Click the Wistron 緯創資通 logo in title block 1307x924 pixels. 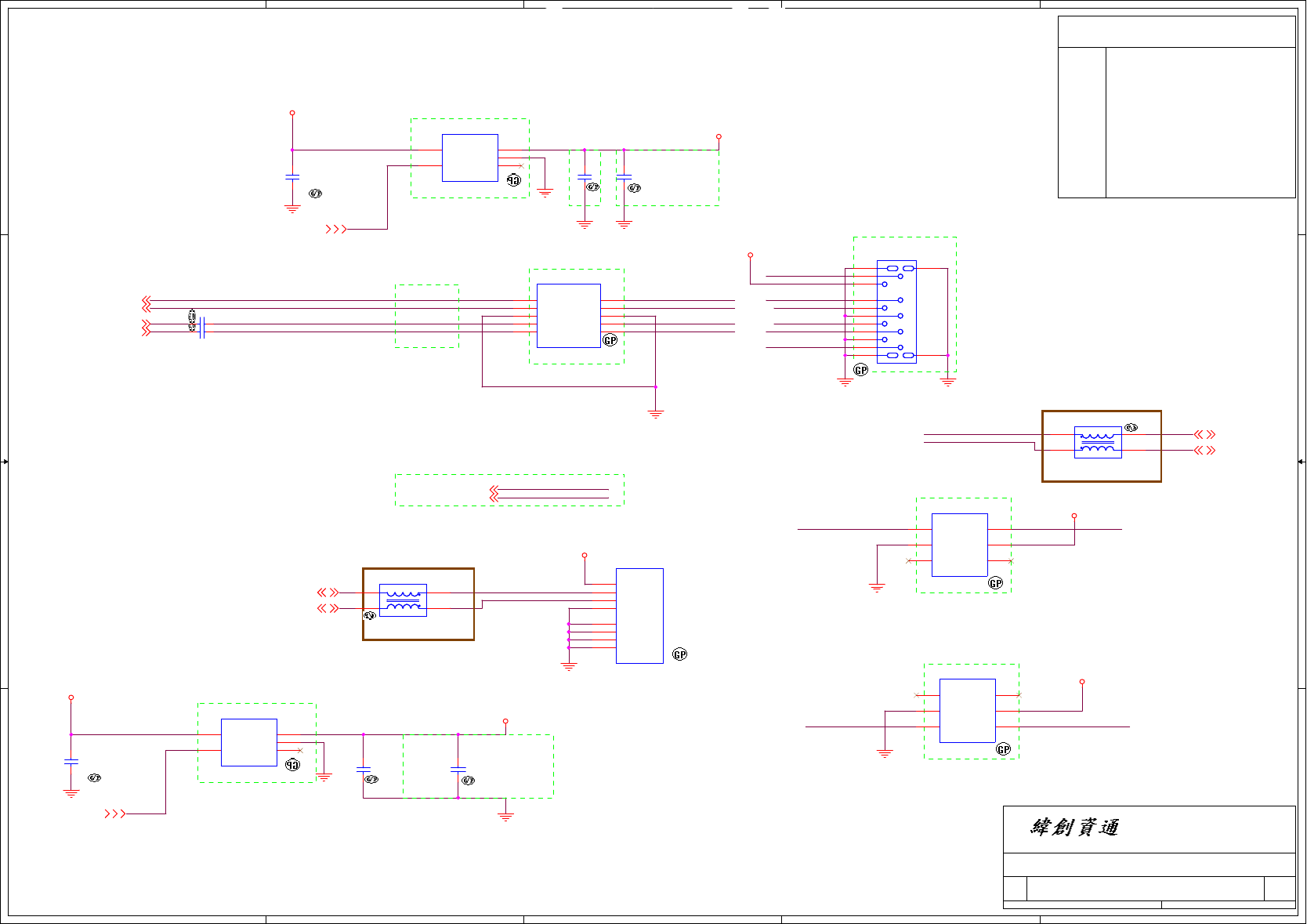pos(1074,828)
